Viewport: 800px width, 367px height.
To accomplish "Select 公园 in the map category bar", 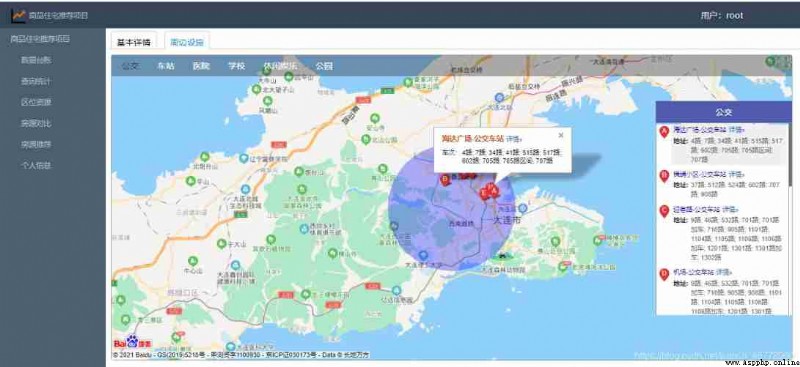I will click(324, 66).
